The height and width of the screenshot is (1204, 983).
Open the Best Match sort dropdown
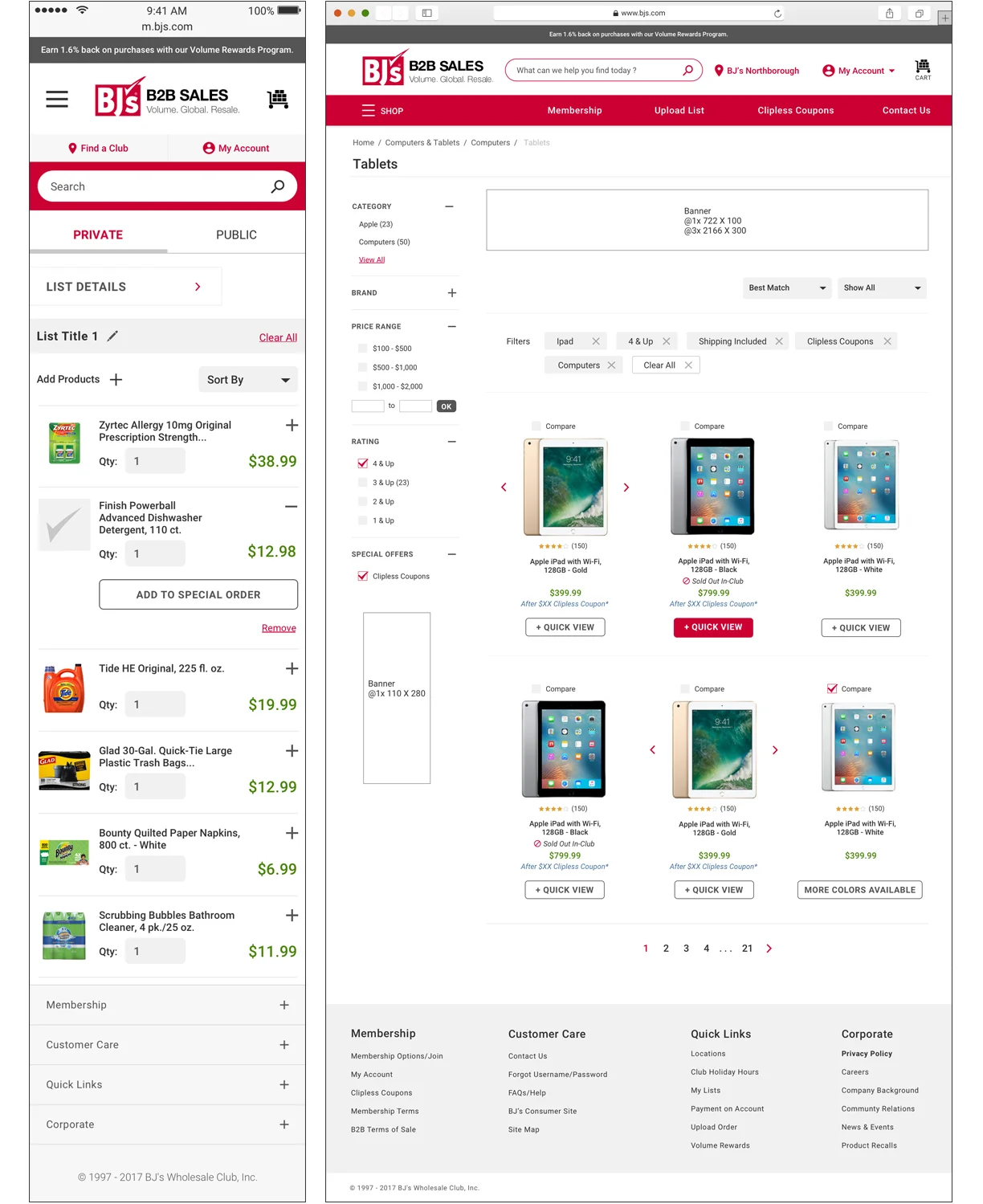[787, 288]
